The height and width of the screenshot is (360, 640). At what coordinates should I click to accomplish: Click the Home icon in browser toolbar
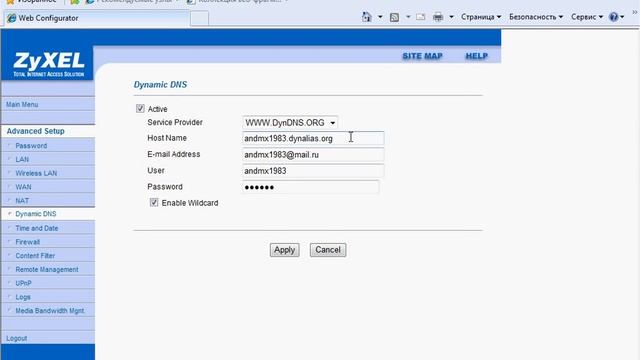[x=367, y=17]
